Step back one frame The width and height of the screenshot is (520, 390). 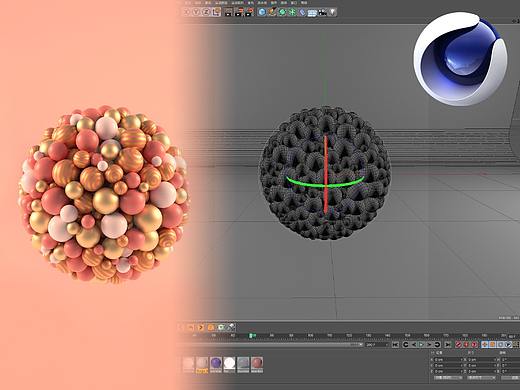pyautogui.click(x=414, y=345)
